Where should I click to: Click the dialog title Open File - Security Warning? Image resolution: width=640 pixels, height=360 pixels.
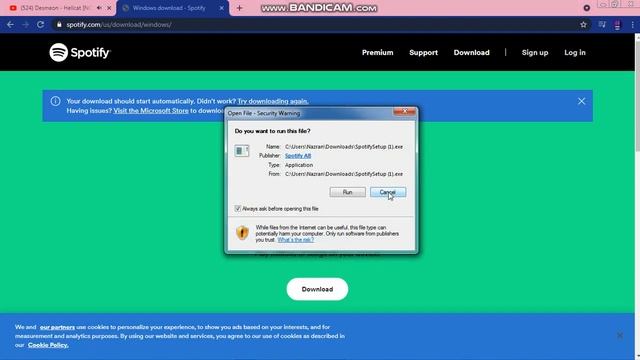point(264,113)
